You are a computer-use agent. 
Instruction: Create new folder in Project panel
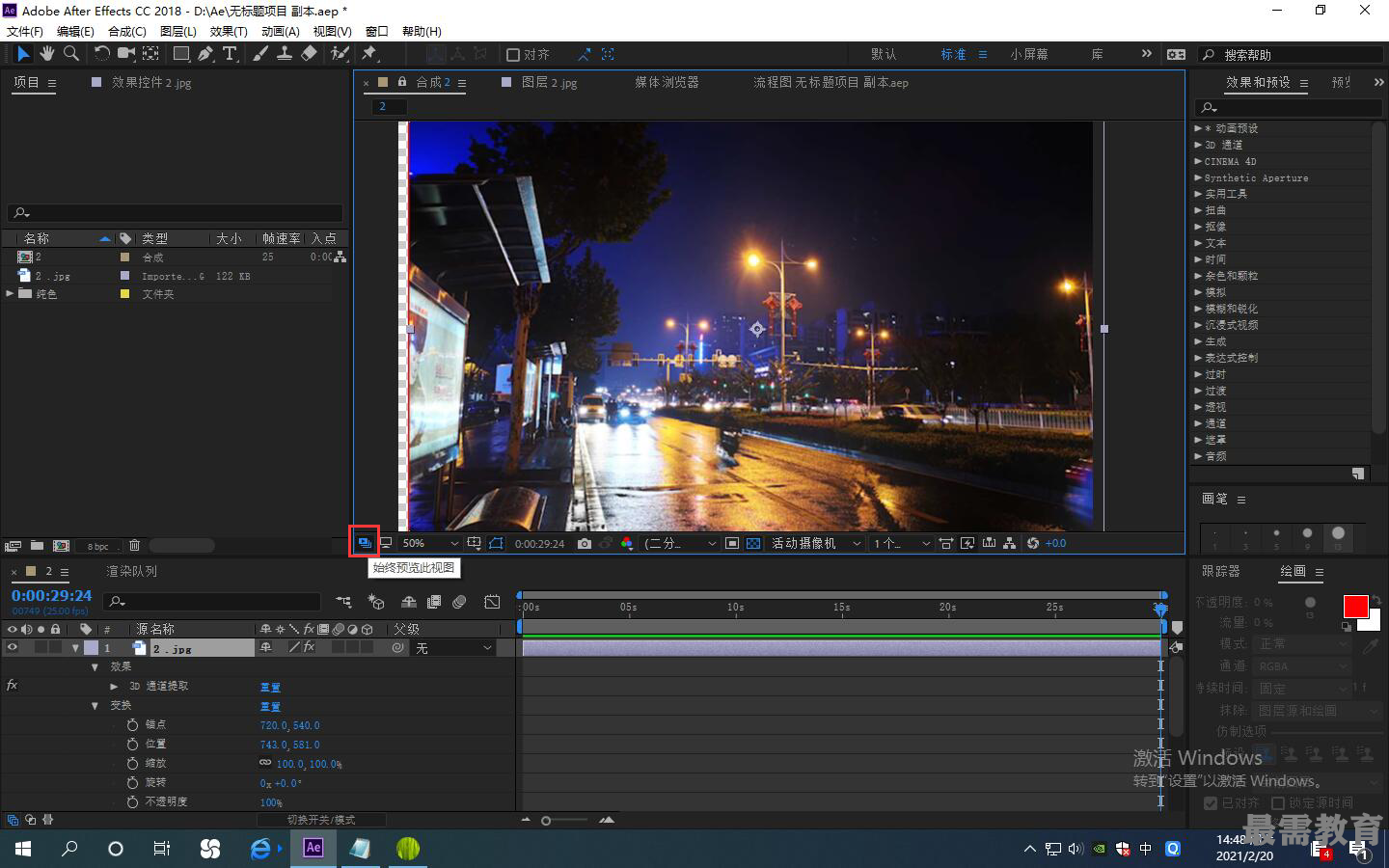point(37,546)
